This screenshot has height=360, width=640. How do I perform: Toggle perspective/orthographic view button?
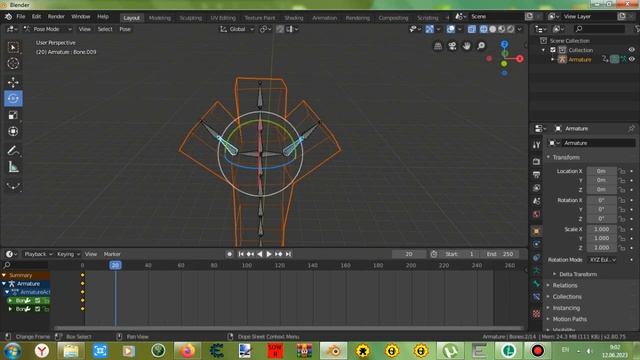[x=438, y=46]
